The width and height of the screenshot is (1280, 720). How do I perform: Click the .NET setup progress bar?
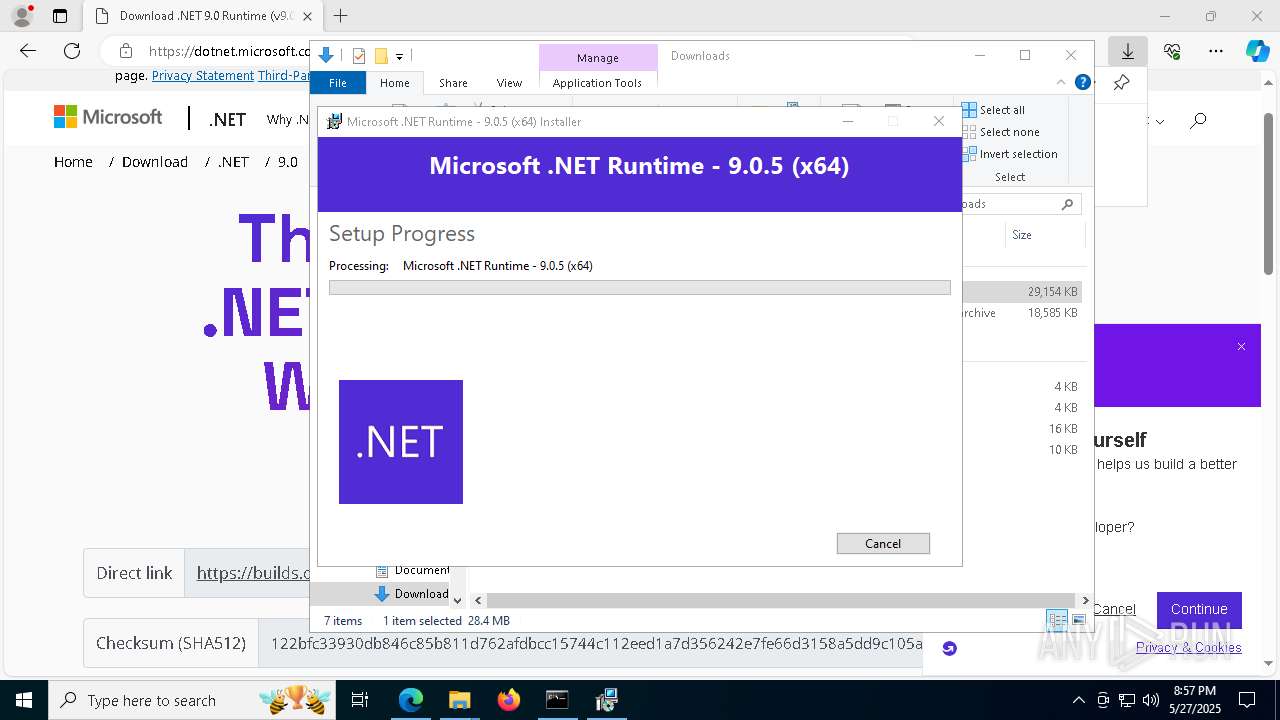(639, 288)
